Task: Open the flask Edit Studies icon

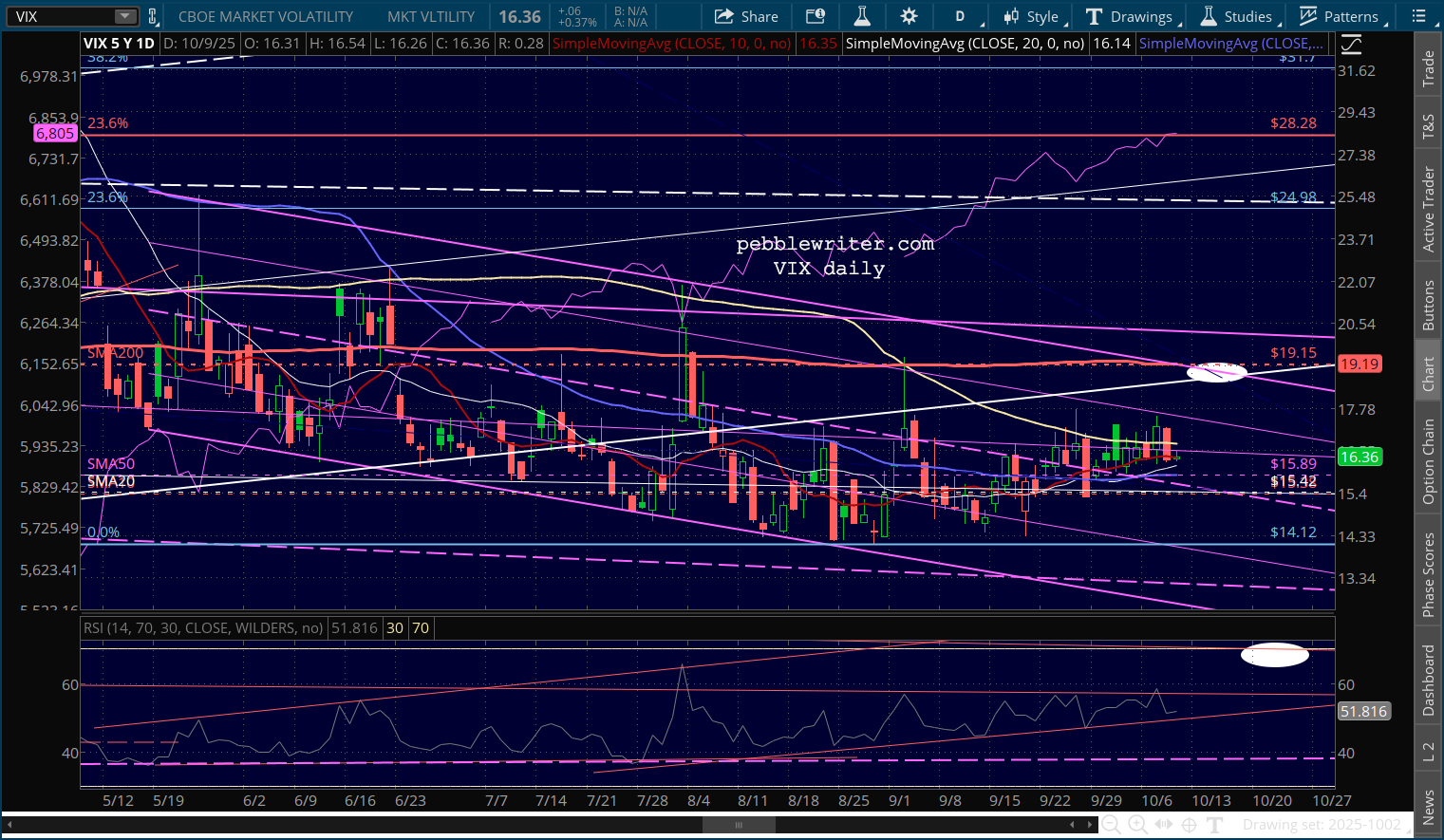Action: (x=862, y=16)
